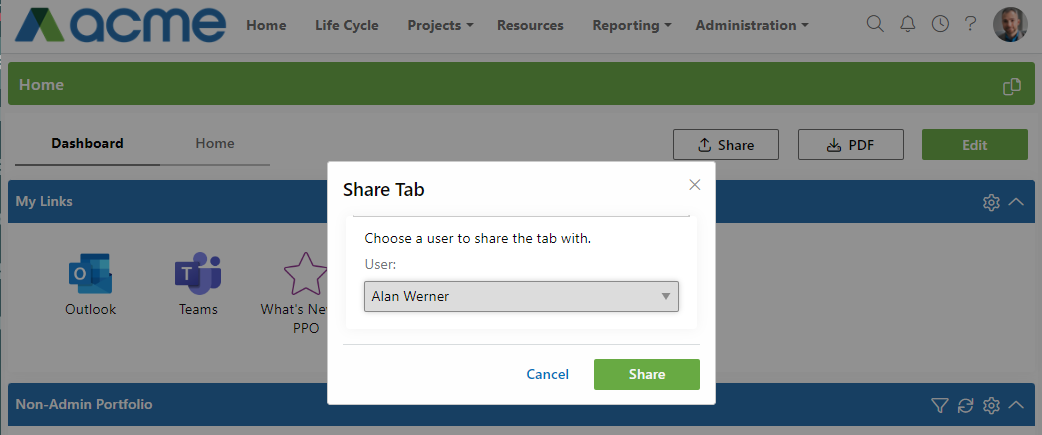The height and width of the screenshot is (435, 1042).
Task: Expand the Projects menu
Action: [x=441, y=25]
